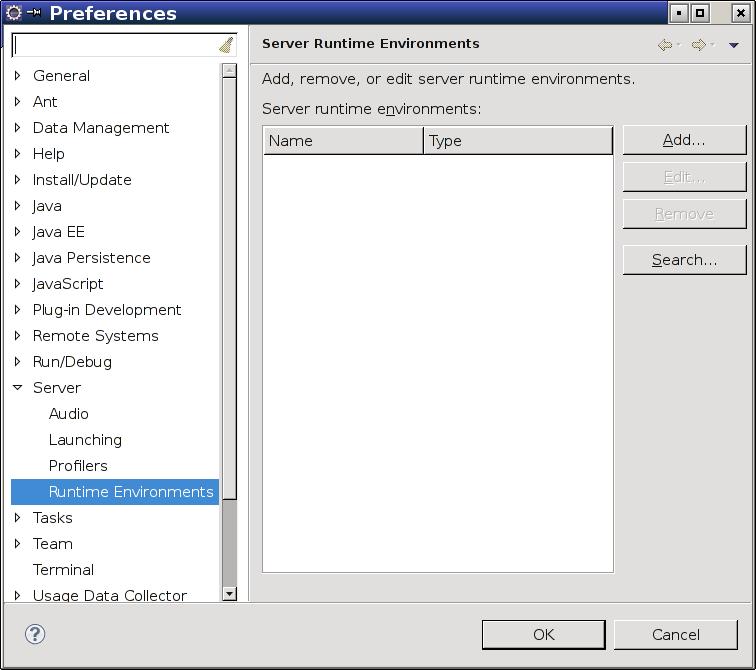Confirm the dialog with the OK button

click(543, 634)
